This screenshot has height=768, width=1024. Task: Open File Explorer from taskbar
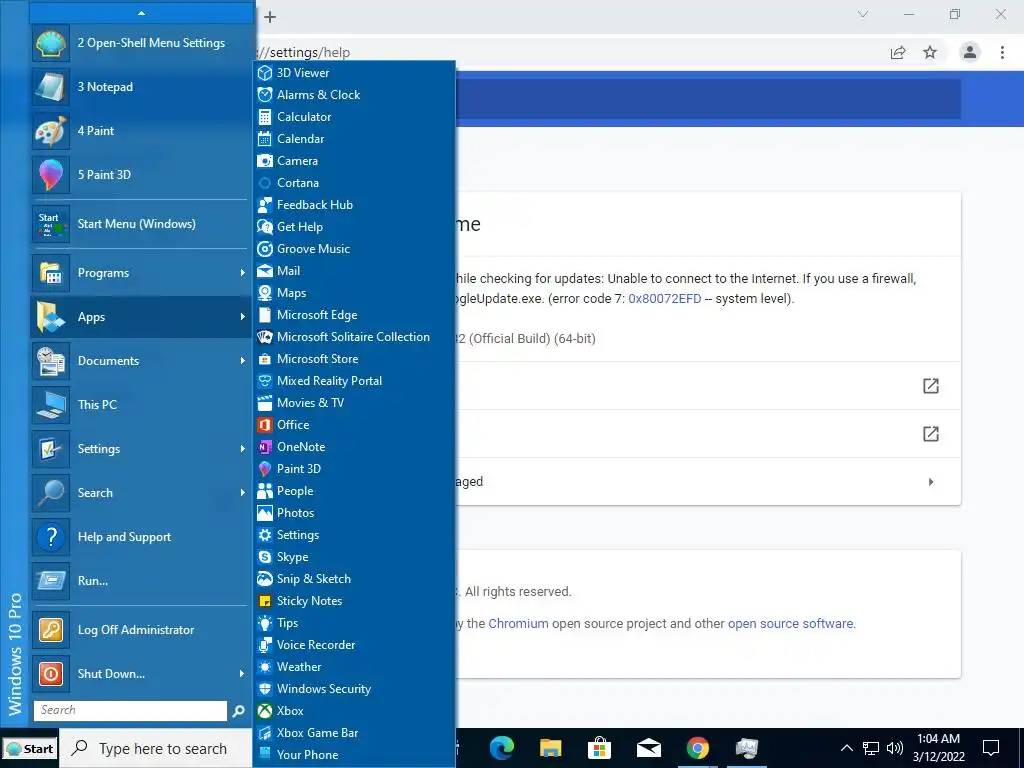coord(551,748)
